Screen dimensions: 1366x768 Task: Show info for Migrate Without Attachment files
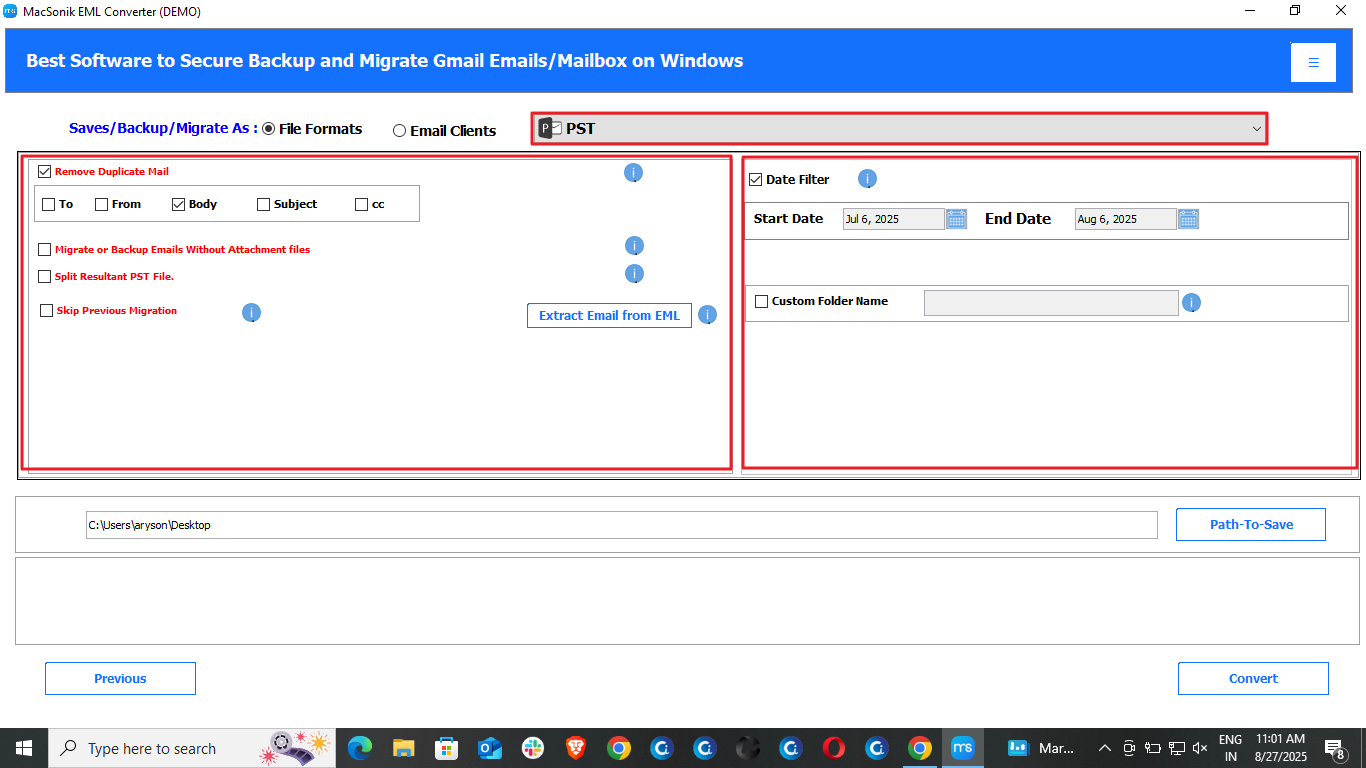click(633, 246)
